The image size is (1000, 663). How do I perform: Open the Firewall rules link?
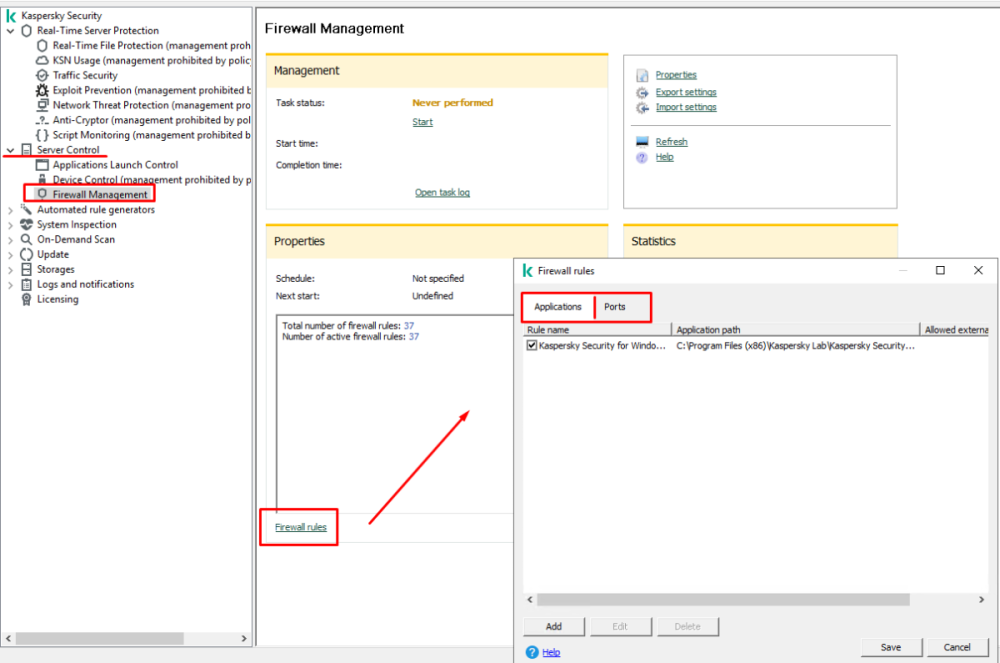(300, 527)
